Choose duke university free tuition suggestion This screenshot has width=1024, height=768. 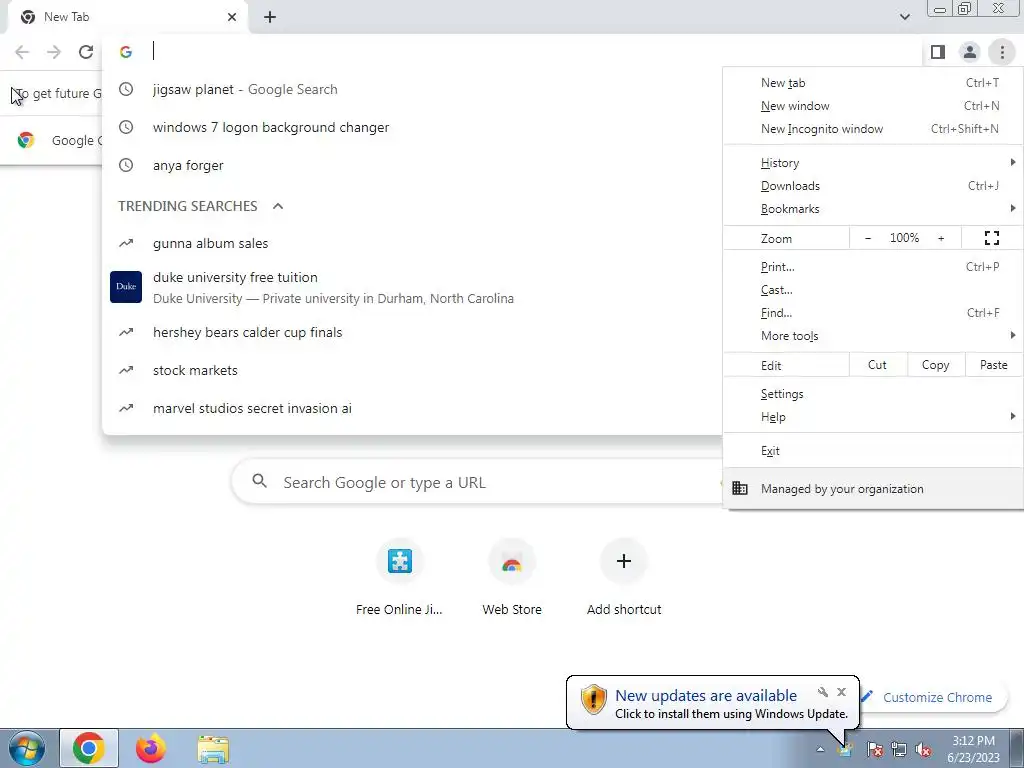pos(412,287)
